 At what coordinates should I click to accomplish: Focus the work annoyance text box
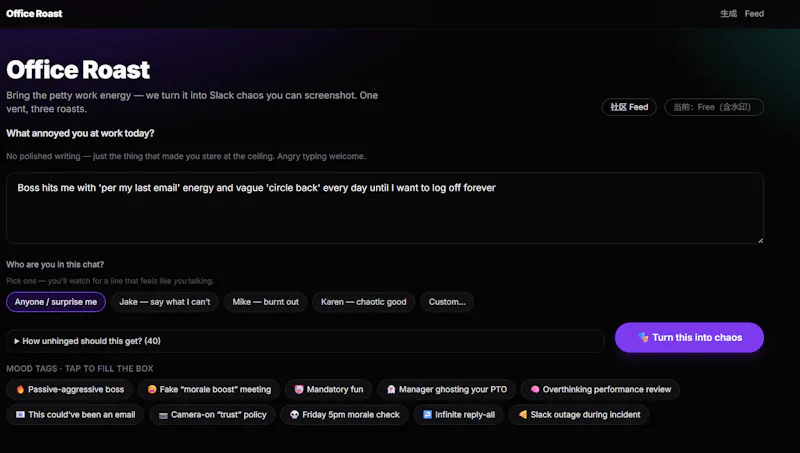click(385, 208)
